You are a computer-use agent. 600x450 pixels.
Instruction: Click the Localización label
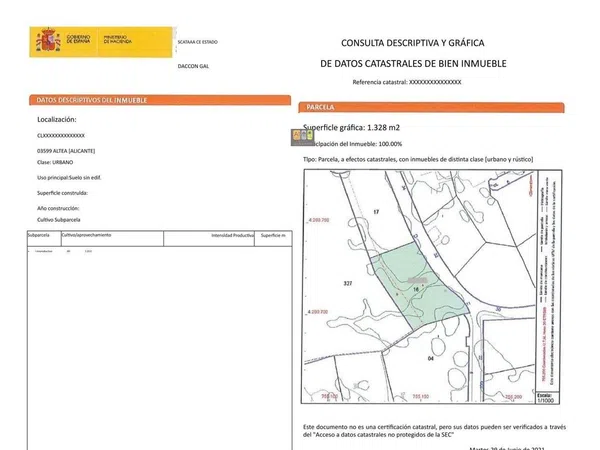(x=56, y=118)
